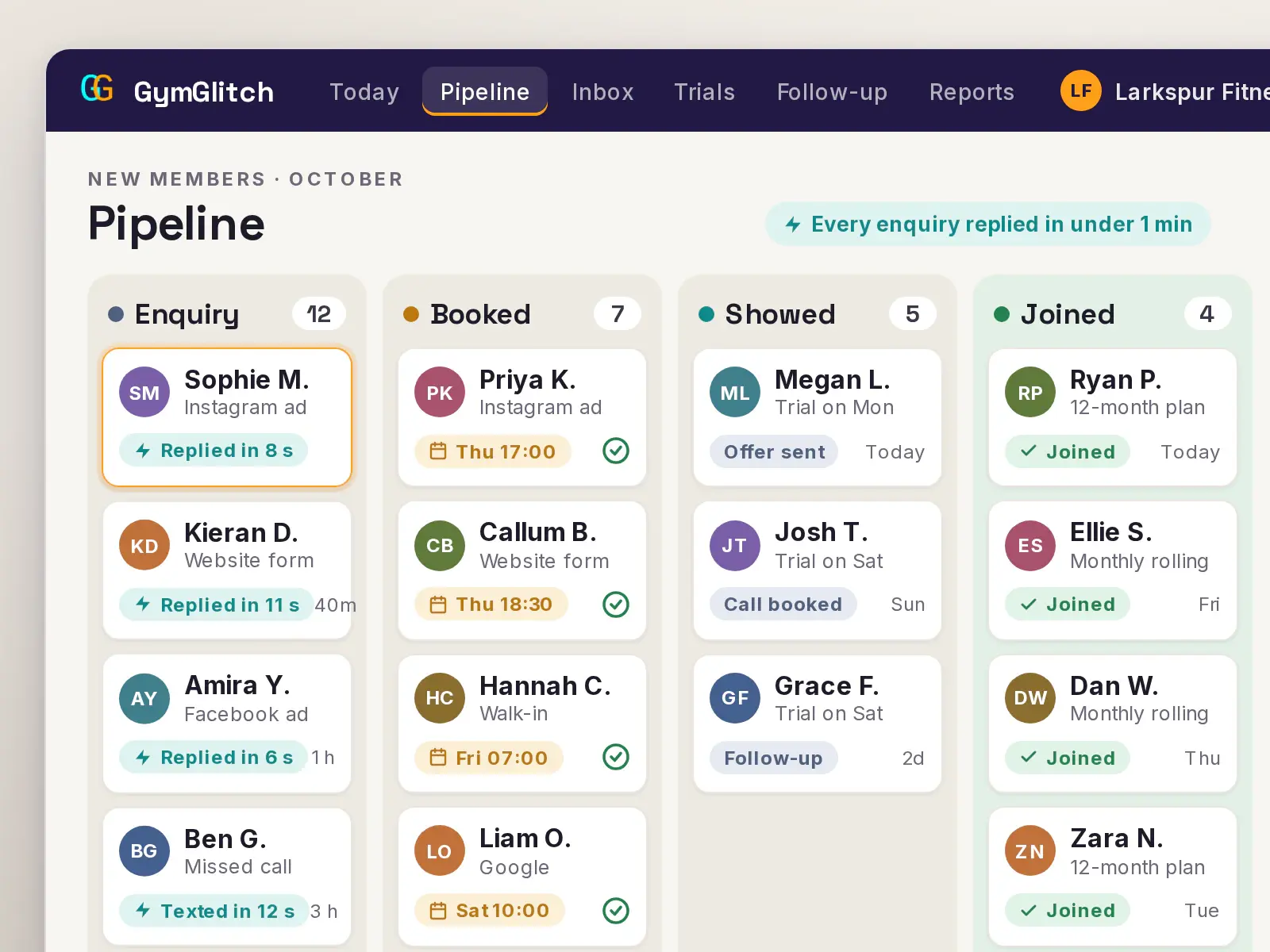Viewport: 1270px width, 952px height.
Task: Toggle Priya K.'s booking confirmed checkmark
Action: click(616, 451)
